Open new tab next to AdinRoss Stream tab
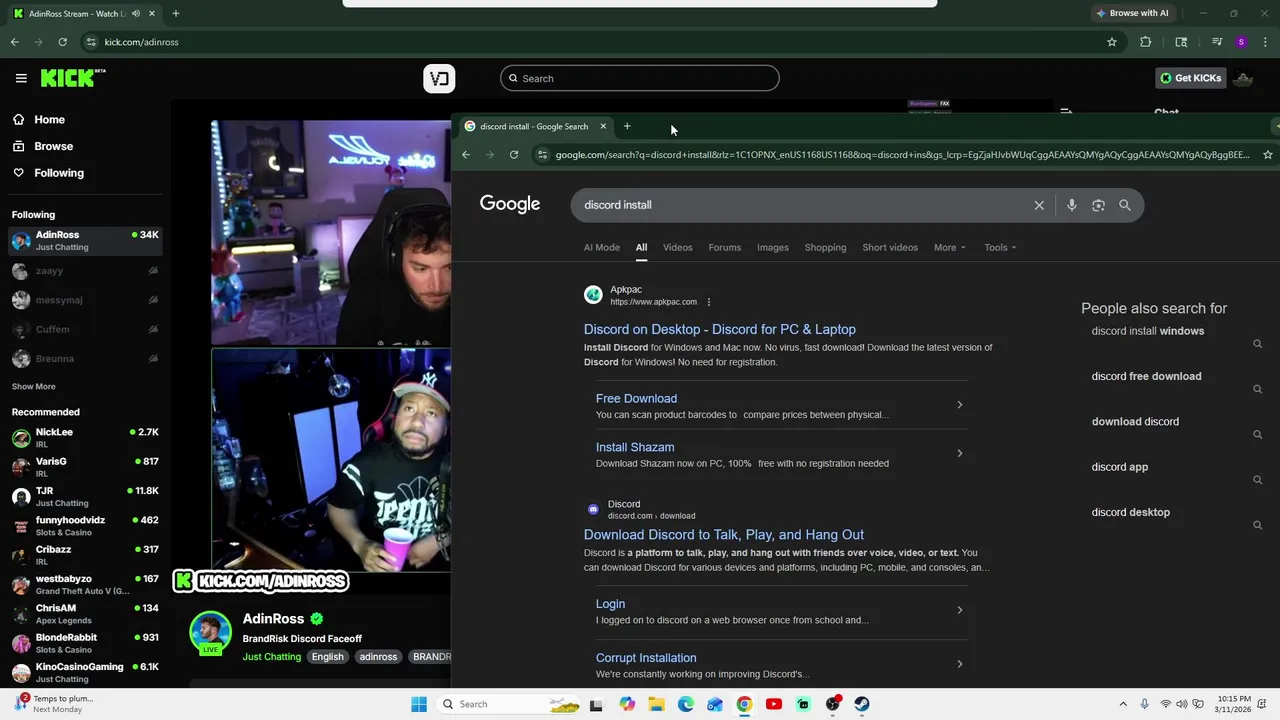 (x=175, y=13)
